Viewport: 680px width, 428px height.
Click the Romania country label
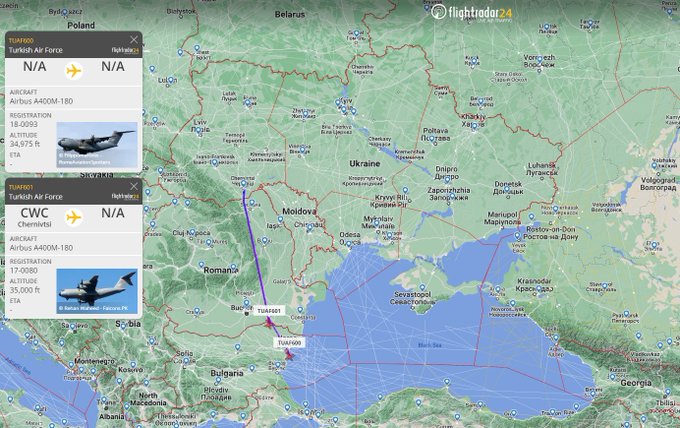221,270
